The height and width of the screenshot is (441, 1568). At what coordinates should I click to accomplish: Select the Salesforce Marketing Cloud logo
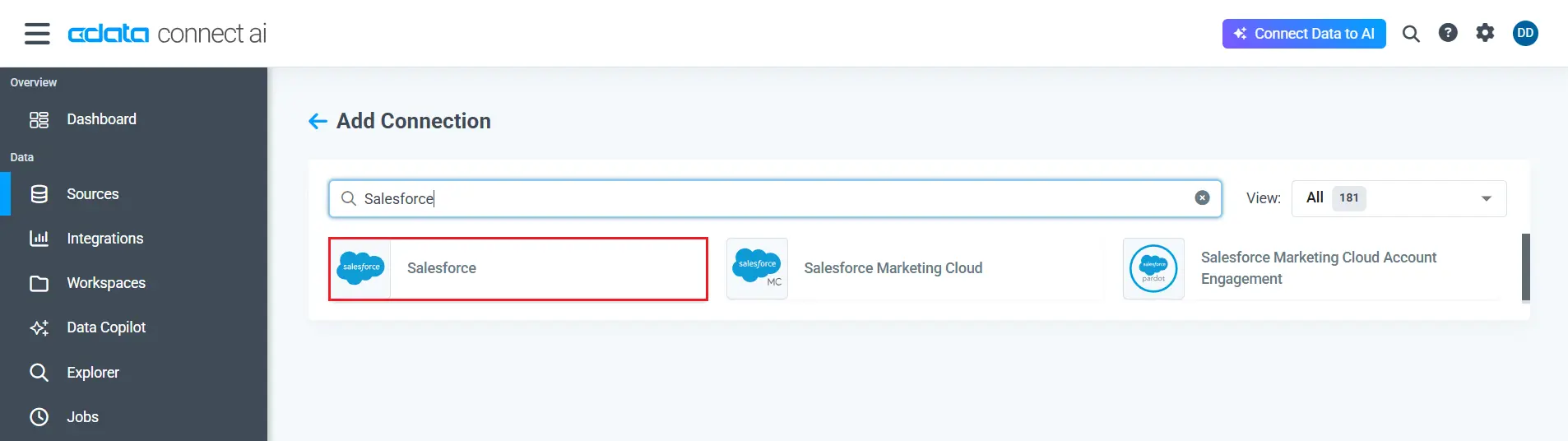pos(757,268)
